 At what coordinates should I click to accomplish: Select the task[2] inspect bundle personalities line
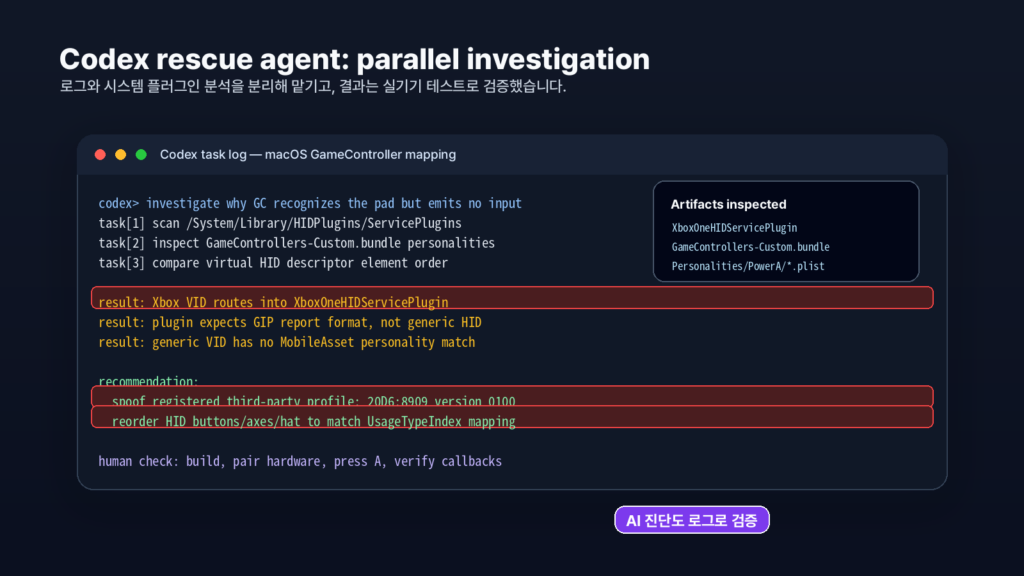tap(296, 243)
